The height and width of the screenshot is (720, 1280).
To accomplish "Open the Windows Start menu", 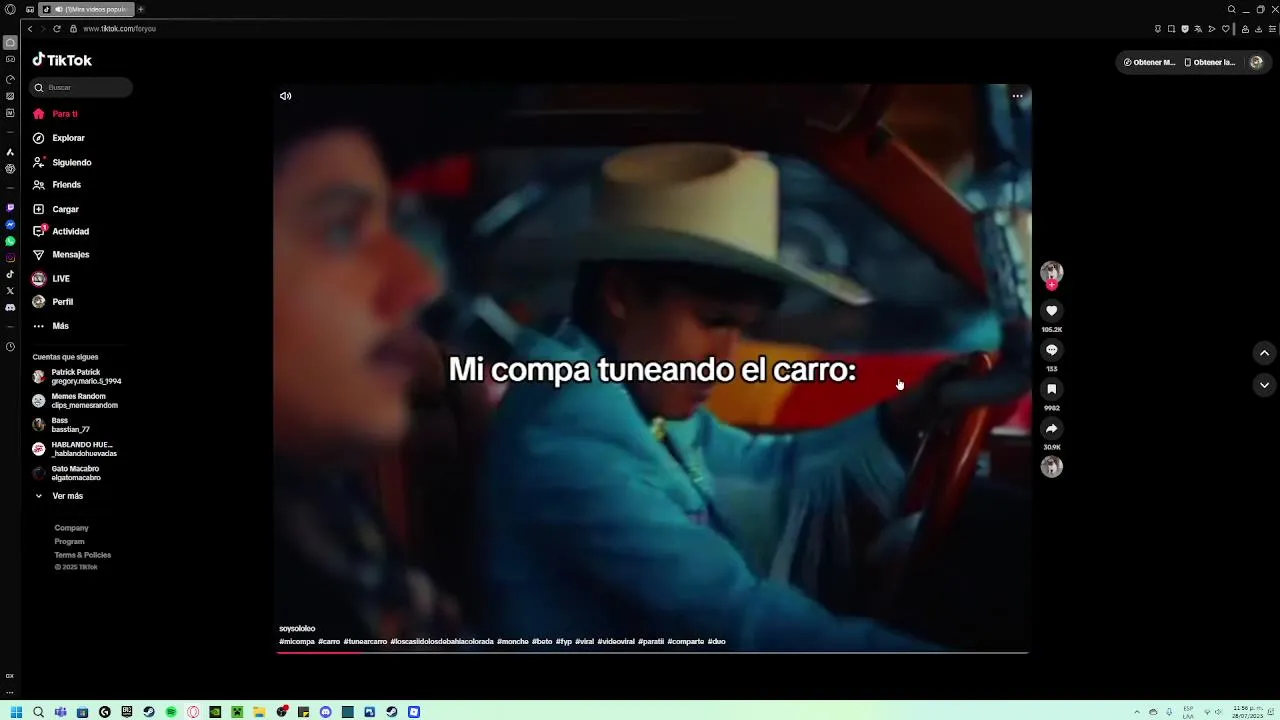I will pos(16,712).
